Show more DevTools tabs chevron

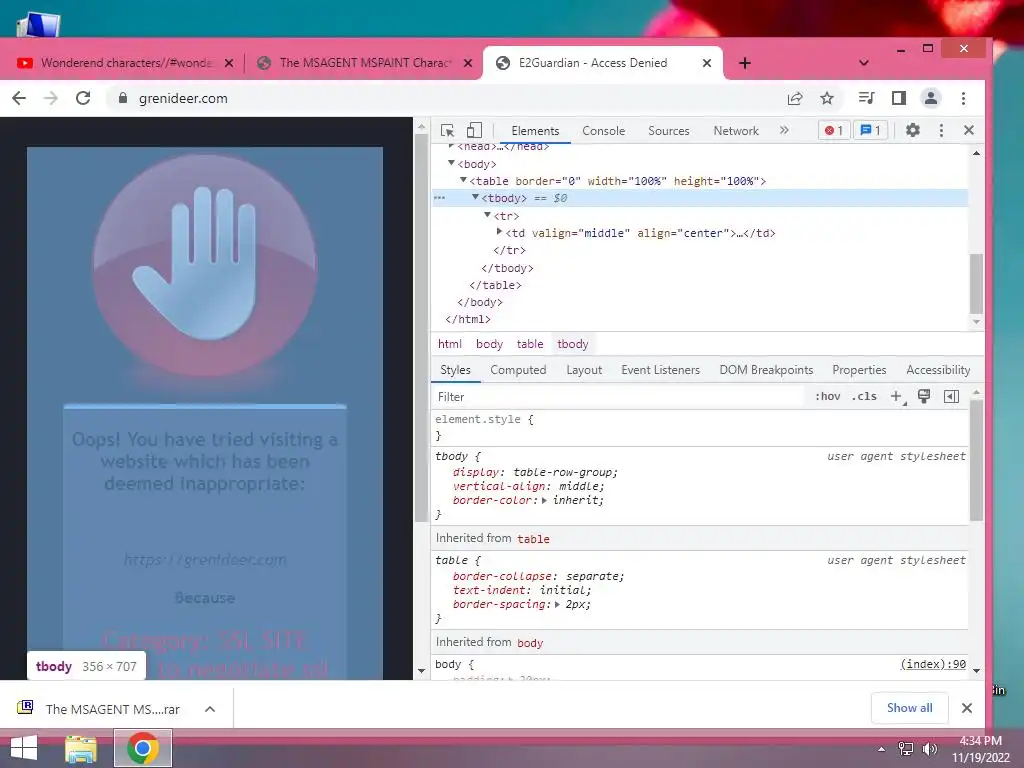(784, 131)
